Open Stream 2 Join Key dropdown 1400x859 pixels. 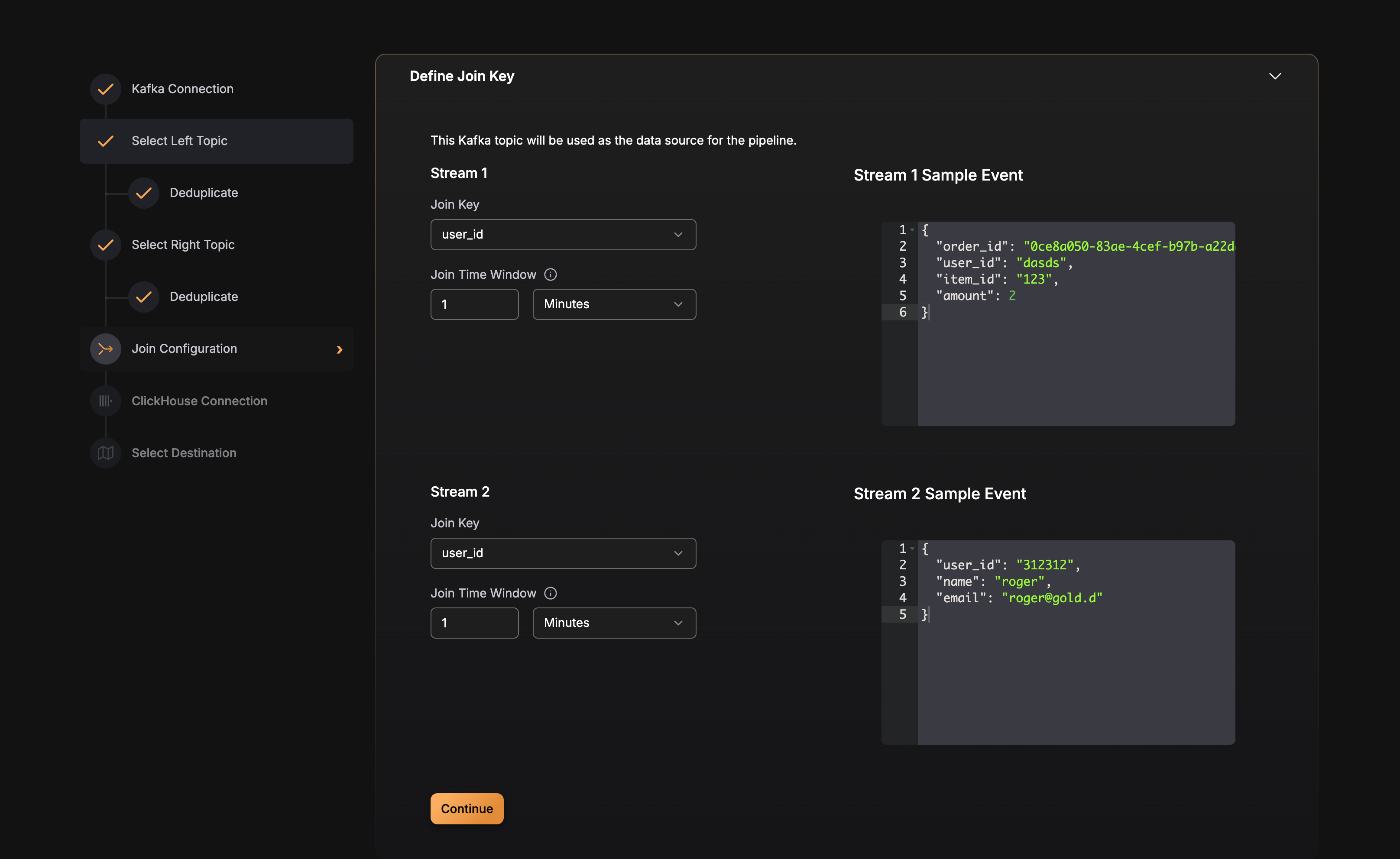point(563,553)
